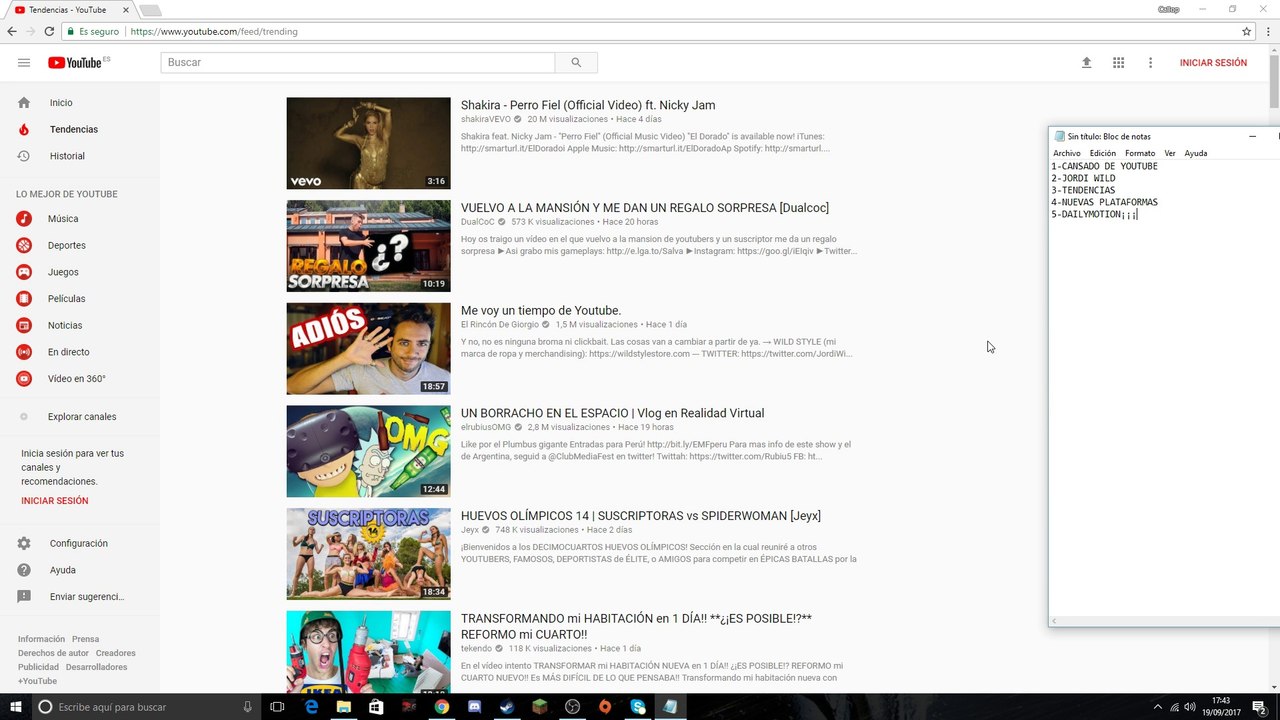The width and height of the screenshot is (1280, 720).
Task: Click the Tendencias flame icon
Action: (x=24, y=129)
